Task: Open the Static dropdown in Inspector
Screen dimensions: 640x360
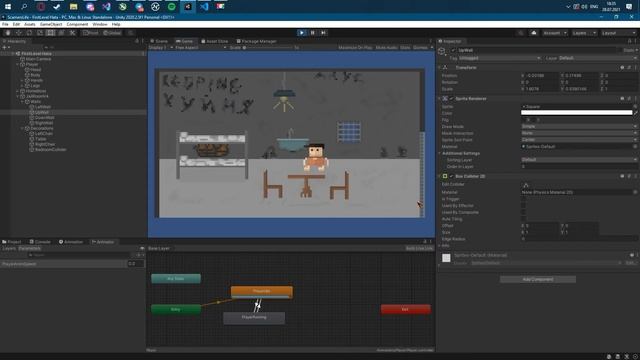Action: click(x=630, y=50)
